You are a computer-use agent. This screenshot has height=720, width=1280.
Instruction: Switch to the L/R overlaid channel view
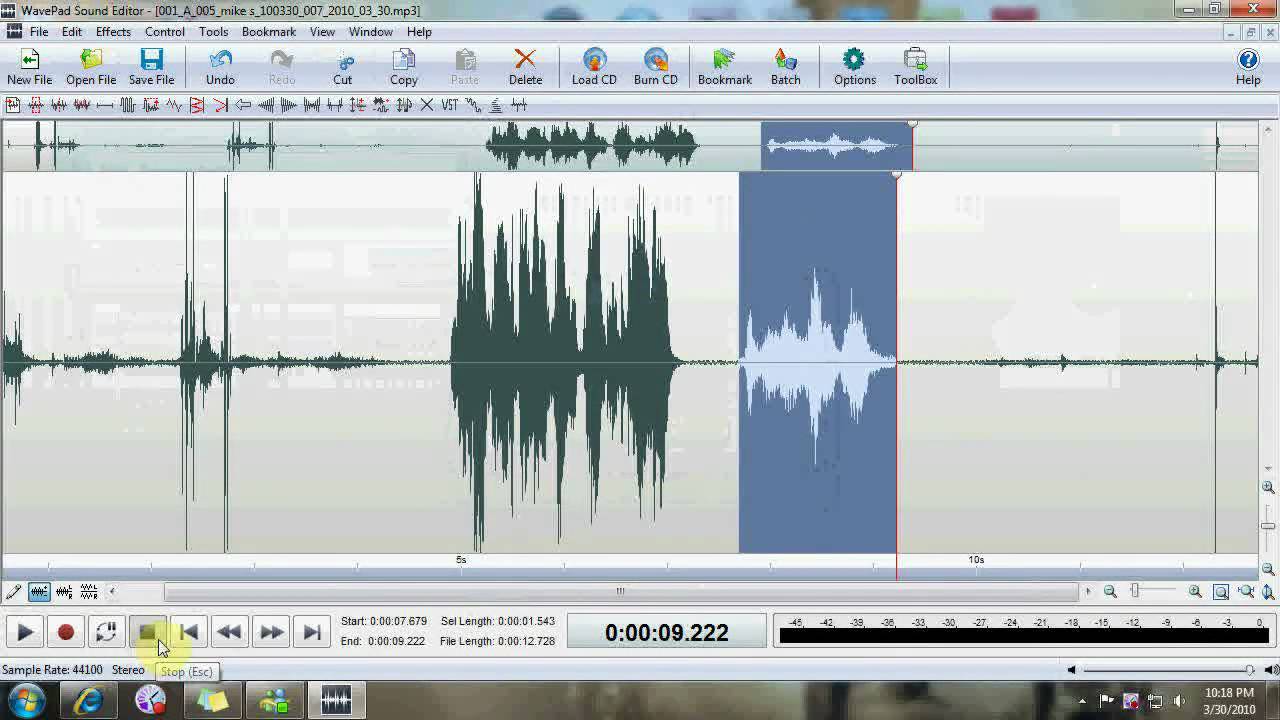pyautogui.click(x=64, y=592)
